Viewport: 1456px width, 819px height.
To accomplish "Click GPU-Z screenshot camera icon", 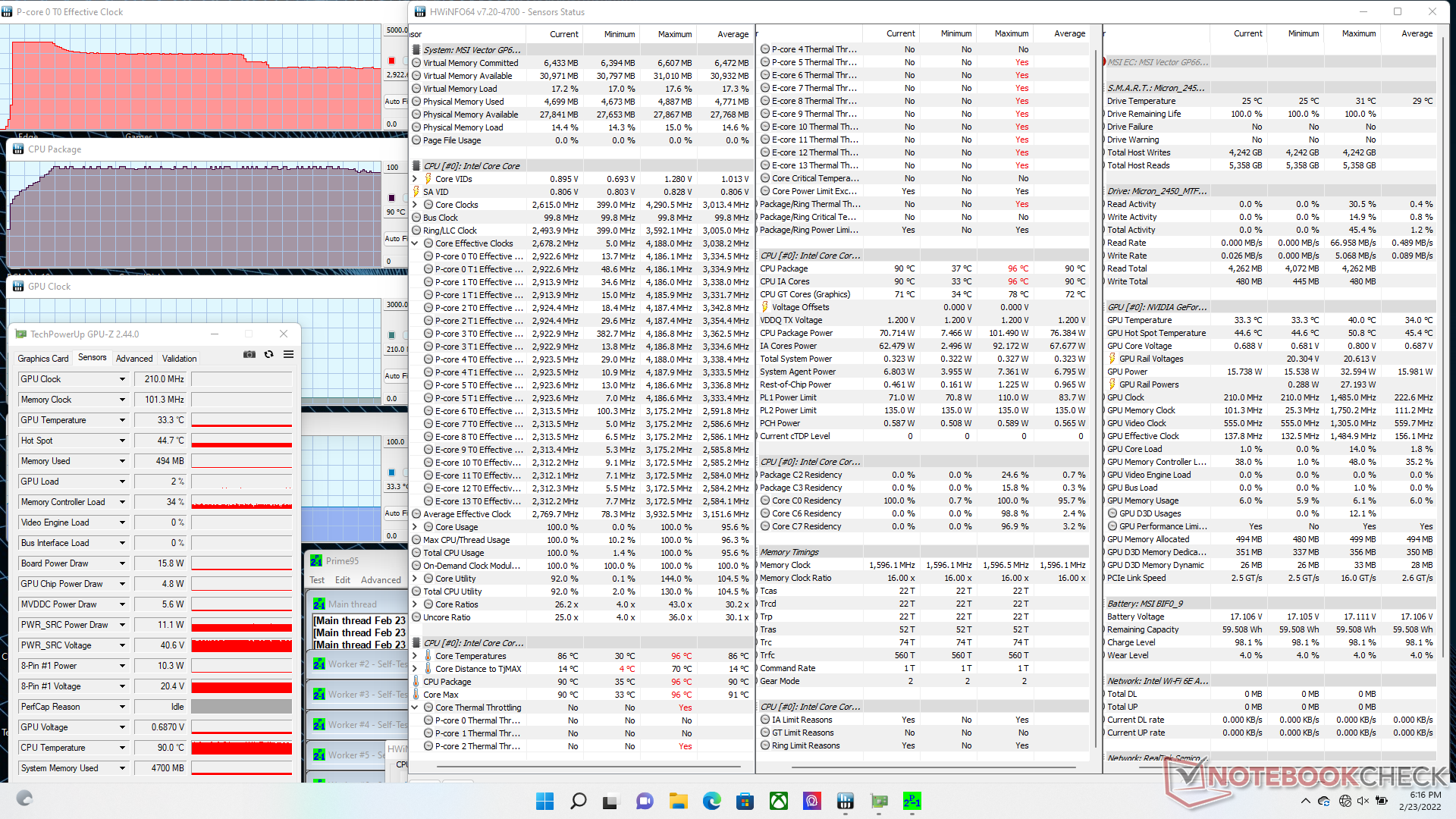I will pyautogui.click(x=249, y=355).
